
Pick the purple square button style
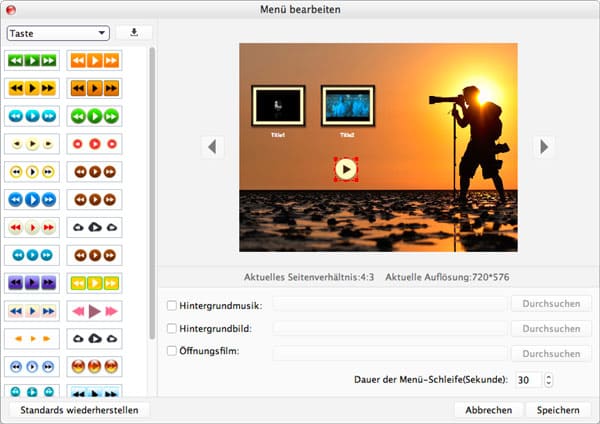(x=33, y=283)
